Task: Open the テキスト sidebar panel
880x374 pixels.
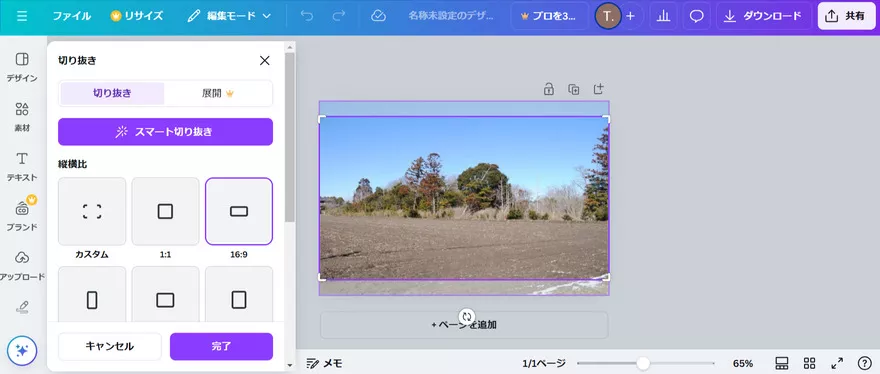Action: pyautogui.click(x=22, y=166)
